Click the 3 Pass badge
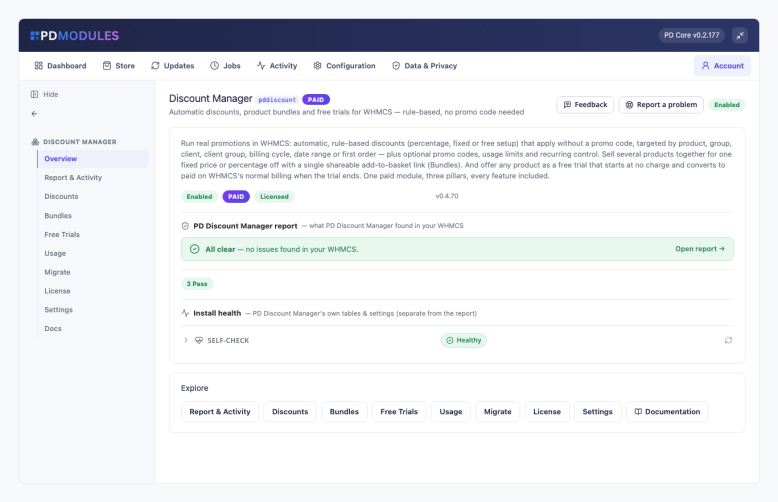778x502 pixels. (x=197, y=284)
